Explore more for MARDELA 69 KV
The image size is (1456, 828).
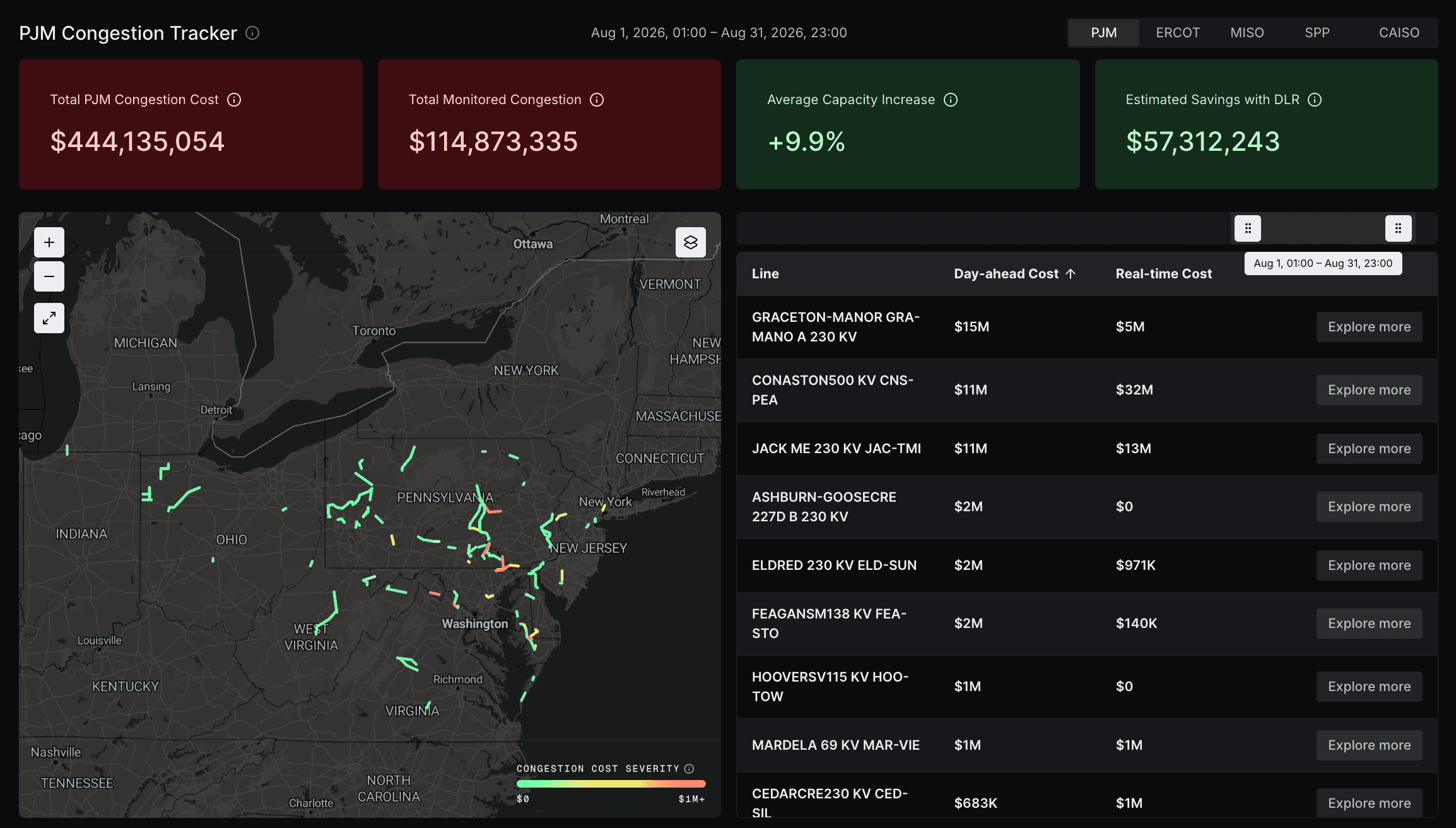coord(1369,745)
